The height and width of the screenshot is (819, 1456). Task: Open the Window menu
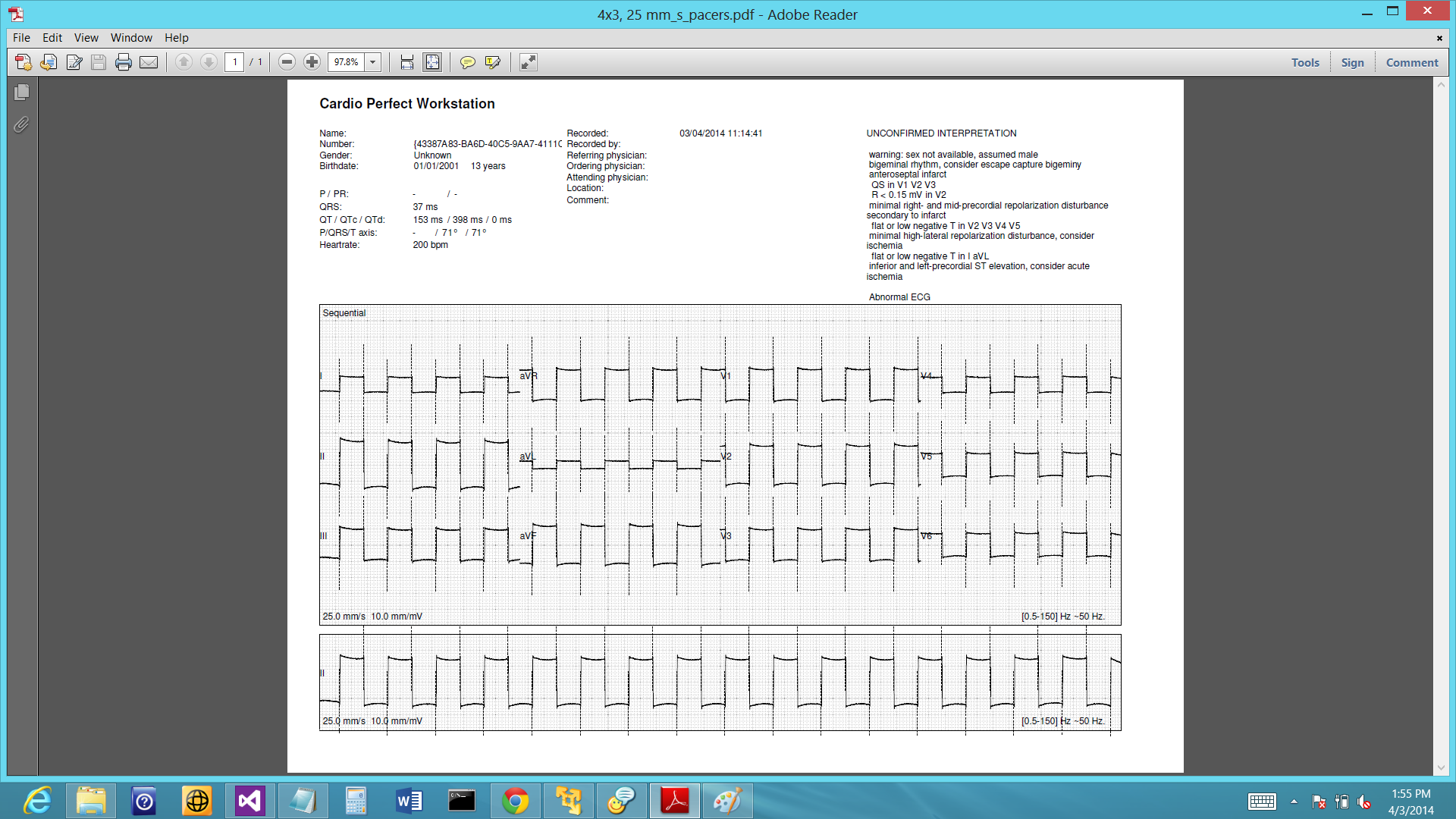click(x=131, y=38)
